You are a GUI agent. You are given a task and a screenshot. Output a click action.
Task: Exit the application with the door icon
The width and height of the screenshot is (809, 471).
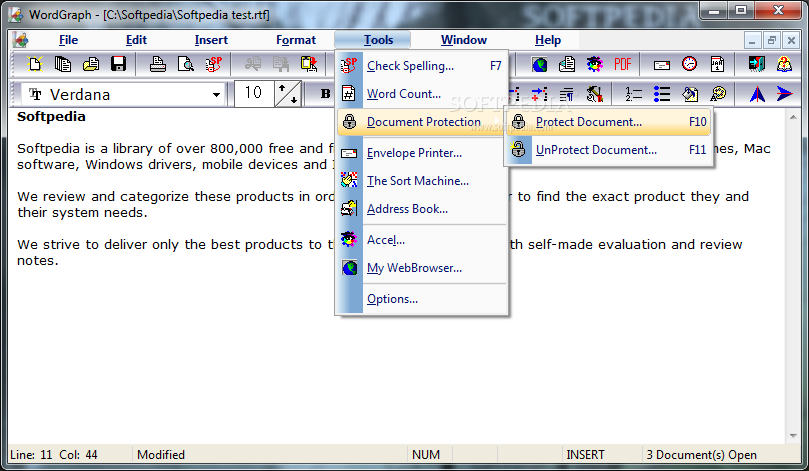[x=756, y=64]
